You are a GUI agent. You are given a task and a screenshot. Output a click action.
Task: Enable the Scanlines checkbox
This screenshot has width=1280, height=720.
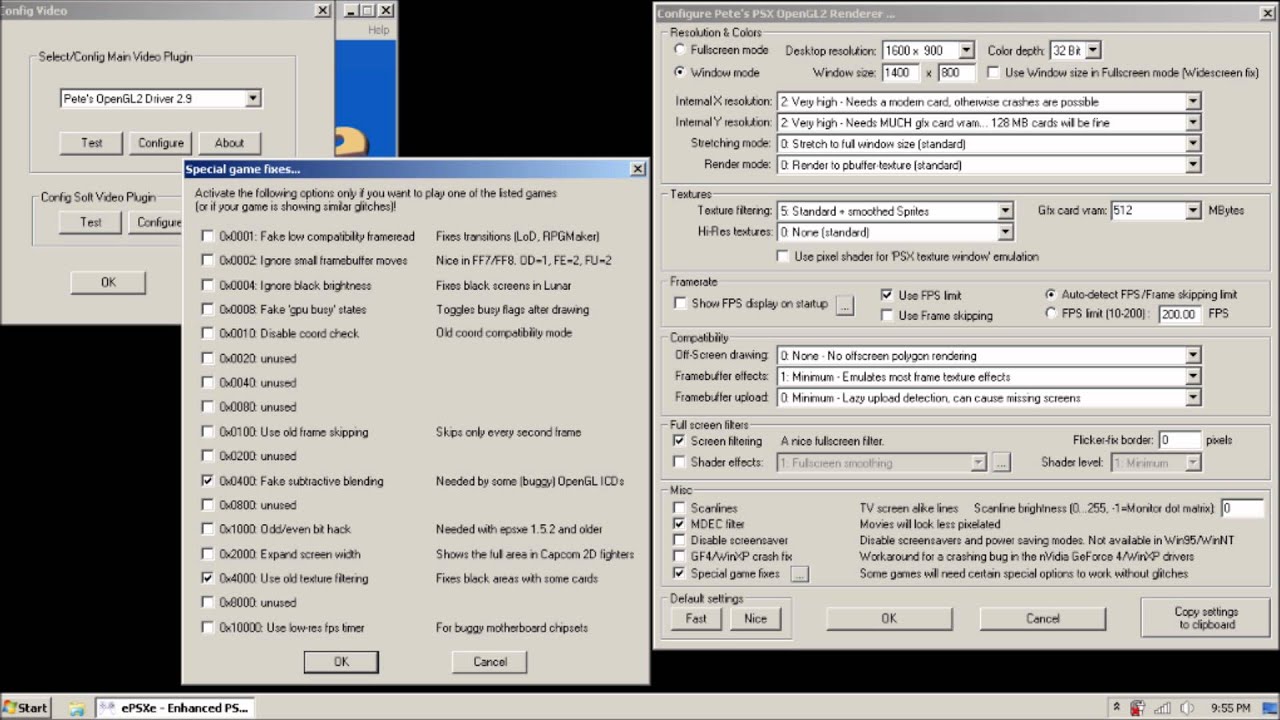point(680,508)
